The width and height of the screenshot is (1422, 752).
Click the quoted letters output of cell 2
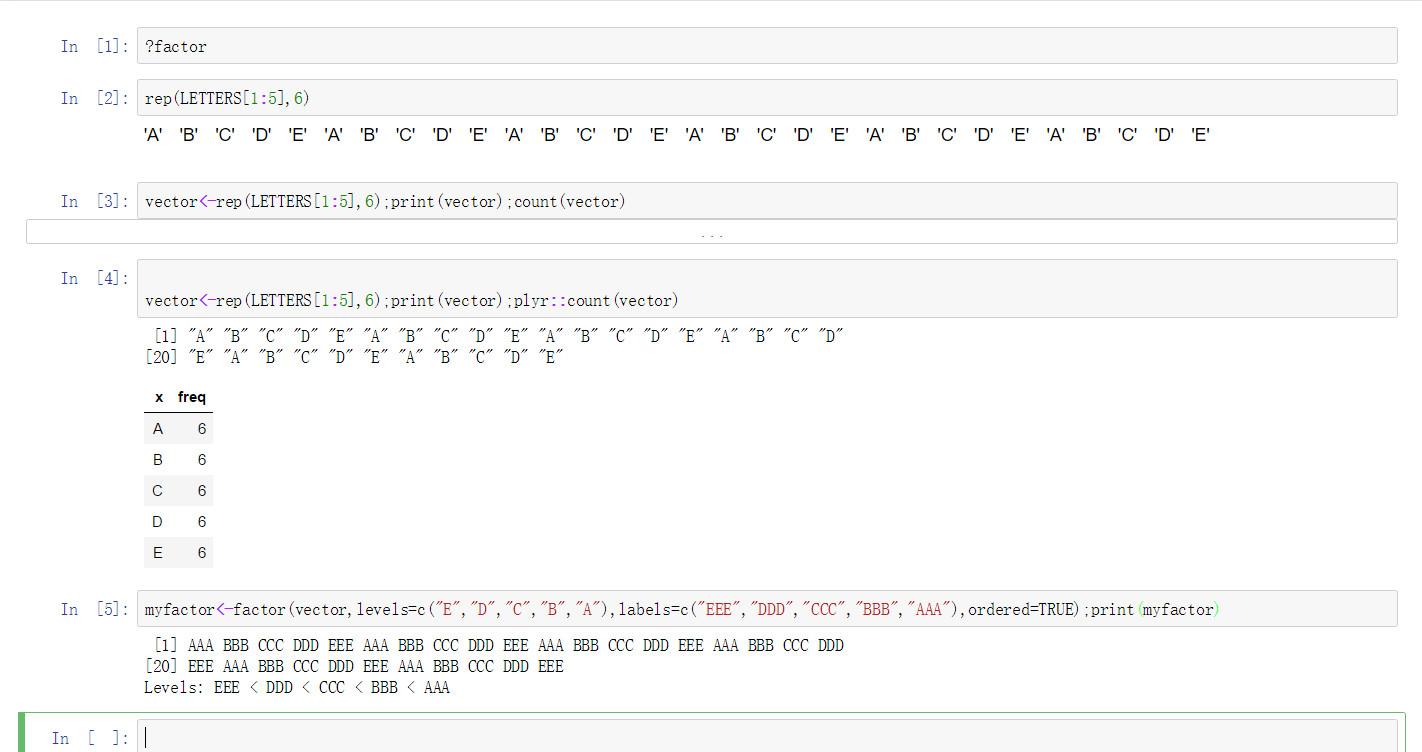(x=677, y=135)
